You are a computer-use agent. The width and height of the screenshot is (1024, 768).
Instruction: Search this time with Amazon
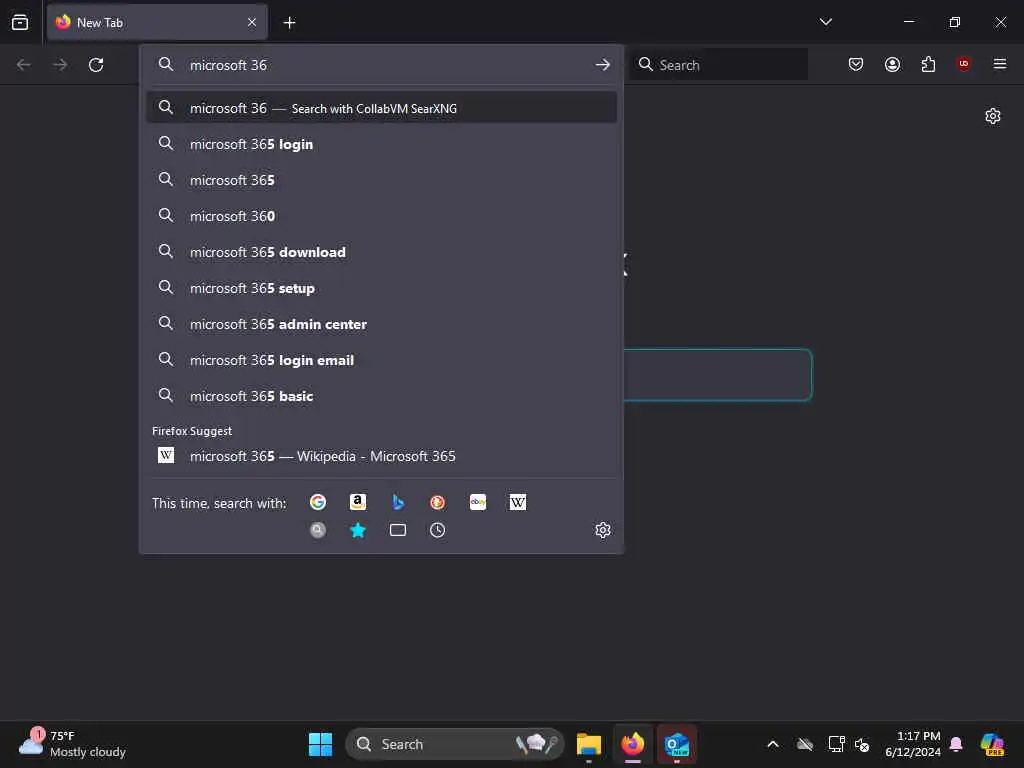tap(358, 502)
